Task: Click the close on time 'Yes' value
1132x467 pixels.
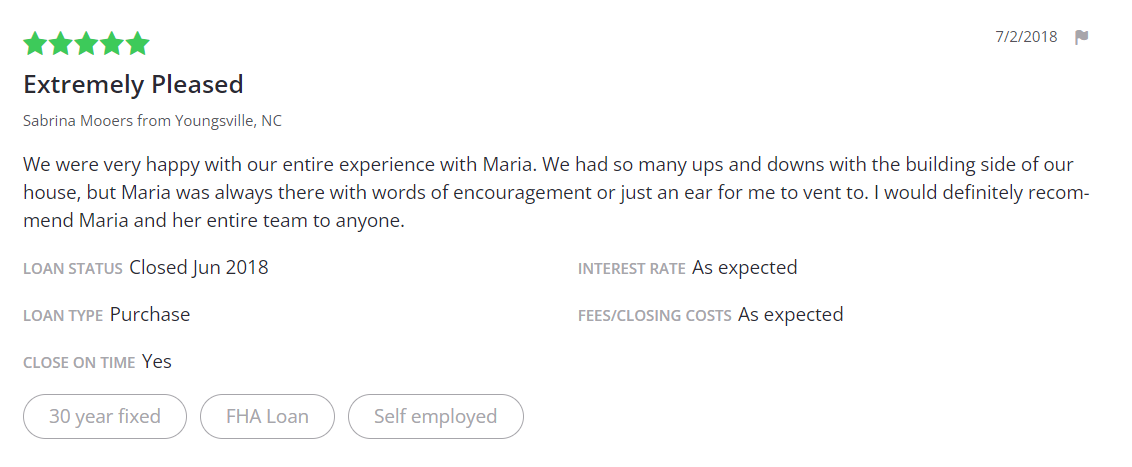Action: point(157,361)
